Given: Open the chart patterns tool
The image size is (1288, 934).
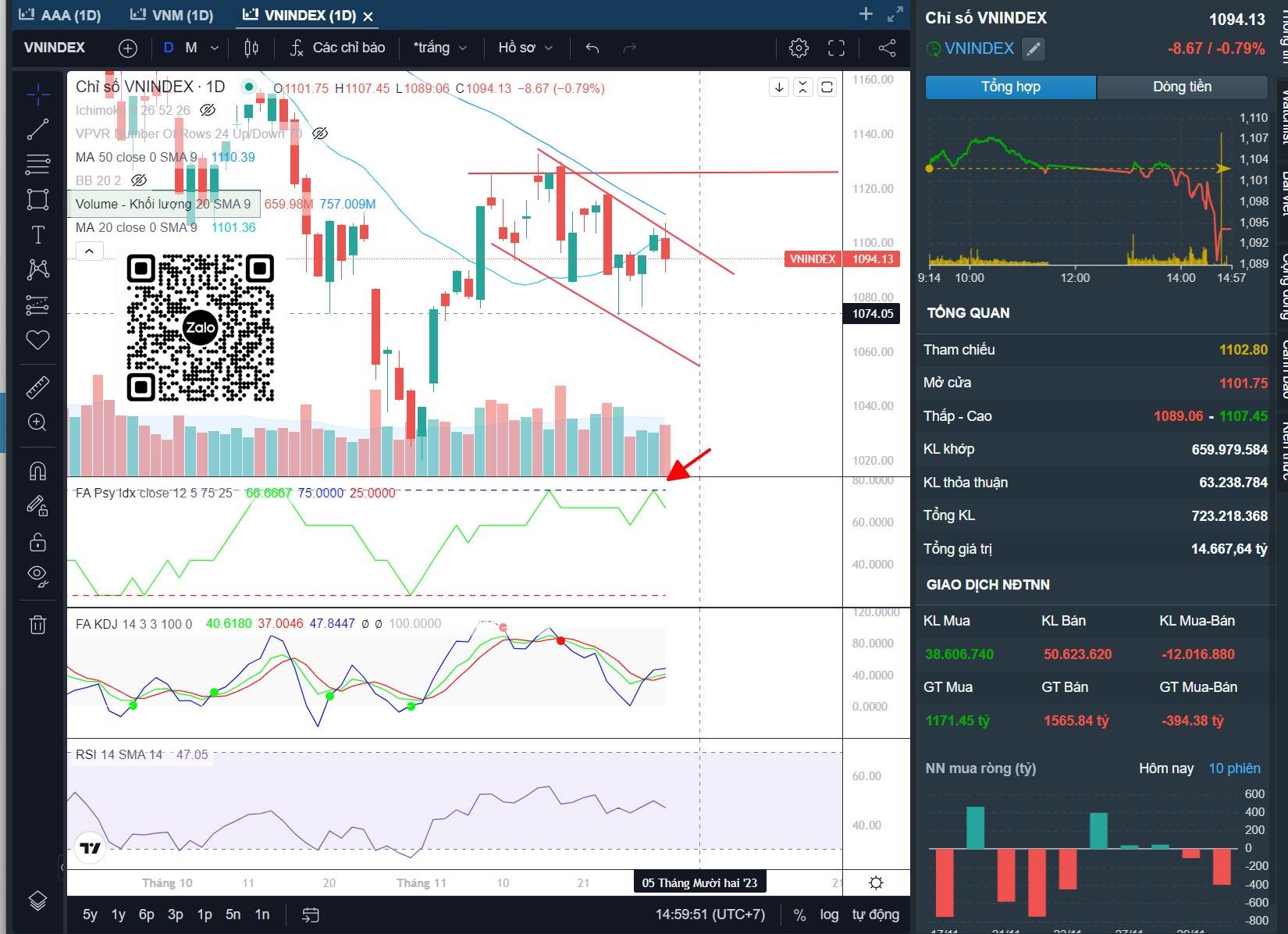Looking at the screenshot, I should point(37,269).
